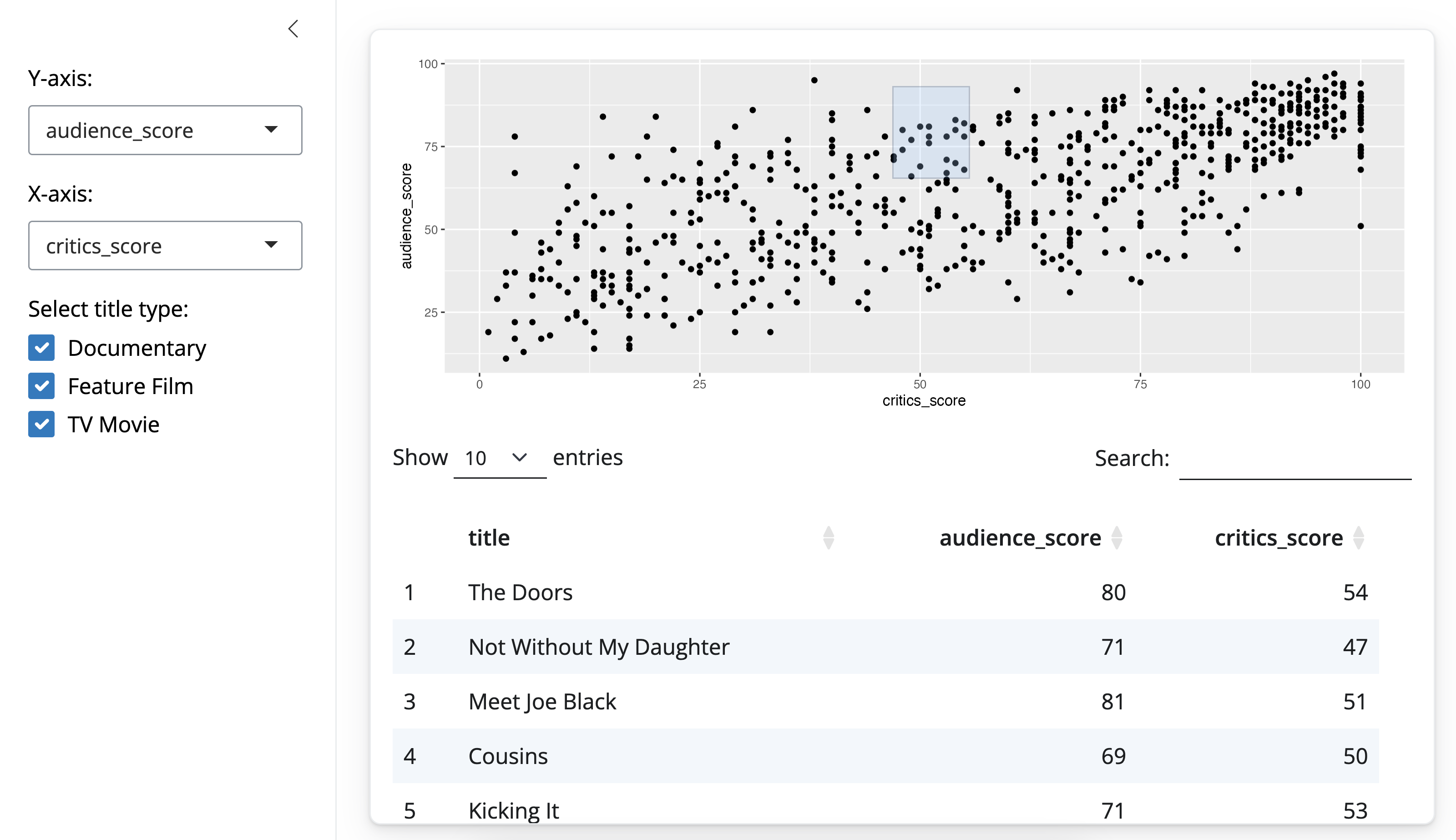Toggle the TV Movie checkbox
This screenshot has width=1456, height=840.
pos(41,424)
